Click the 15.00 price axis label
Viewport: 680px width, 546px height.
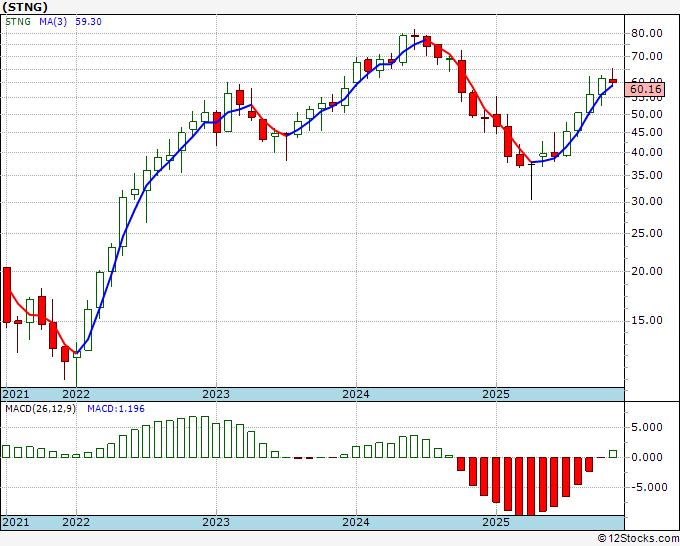click(x=647, y=320)
